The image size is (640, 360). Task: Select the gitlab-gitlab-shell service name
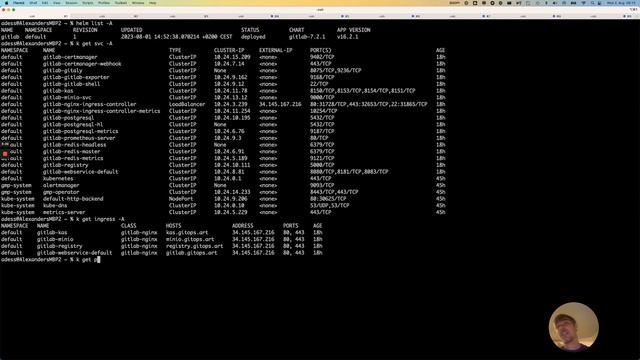71,84
